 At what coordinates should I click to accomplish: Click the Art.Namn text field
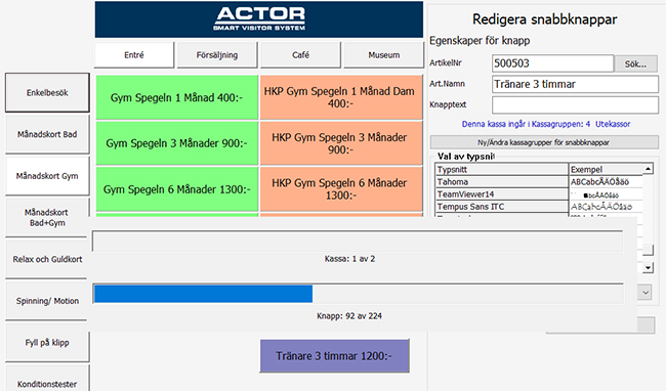tap(575, 84)
